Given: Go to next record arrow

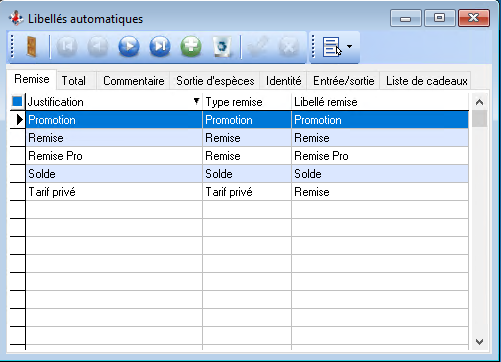Looking at the screenshot, I should click(x=129, y=46).
